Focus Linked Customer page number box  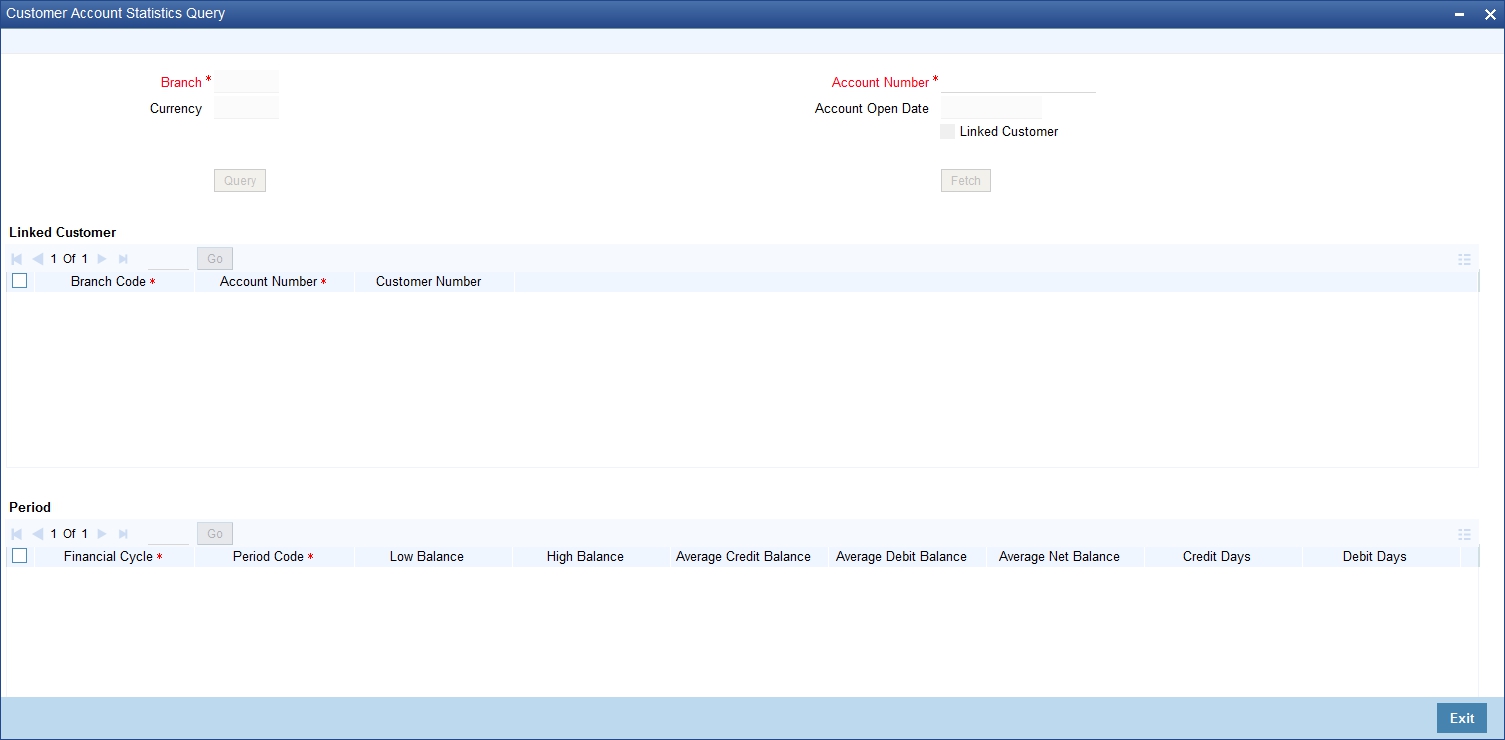pyautogui.click(x=168, y=259)
